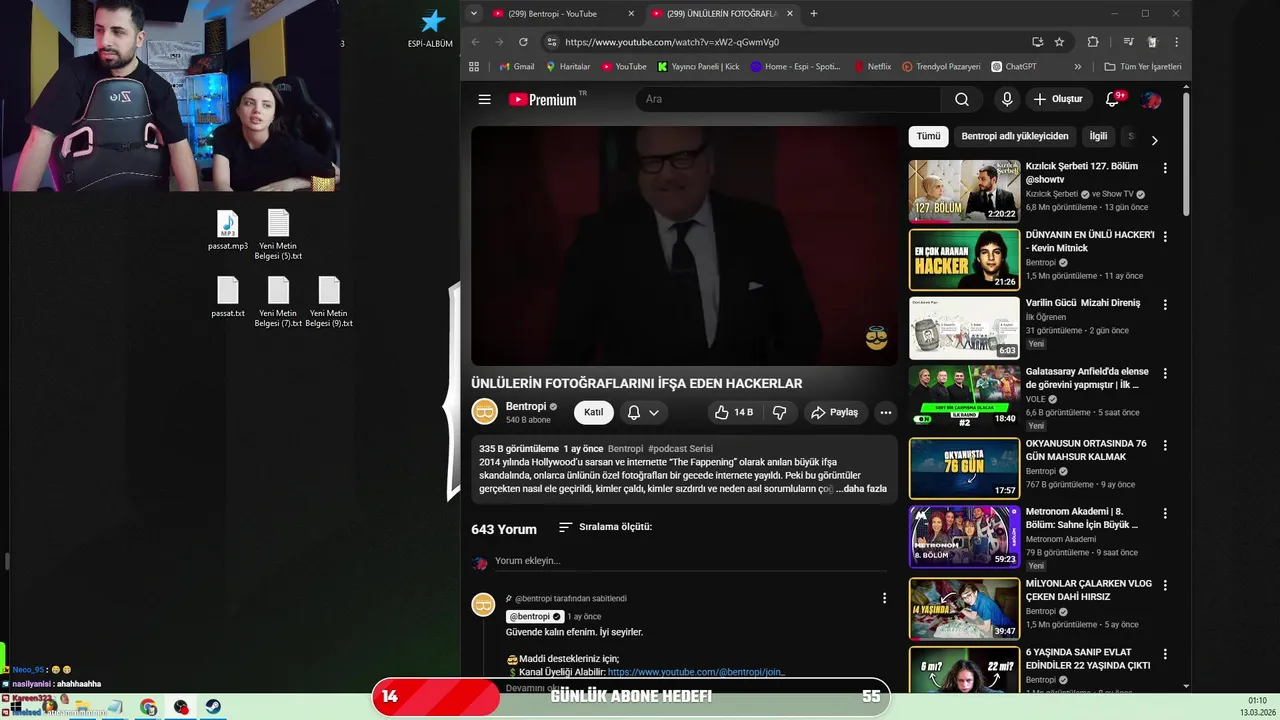
Task: Open Chrome media control icon
Action: (1128, 42)
